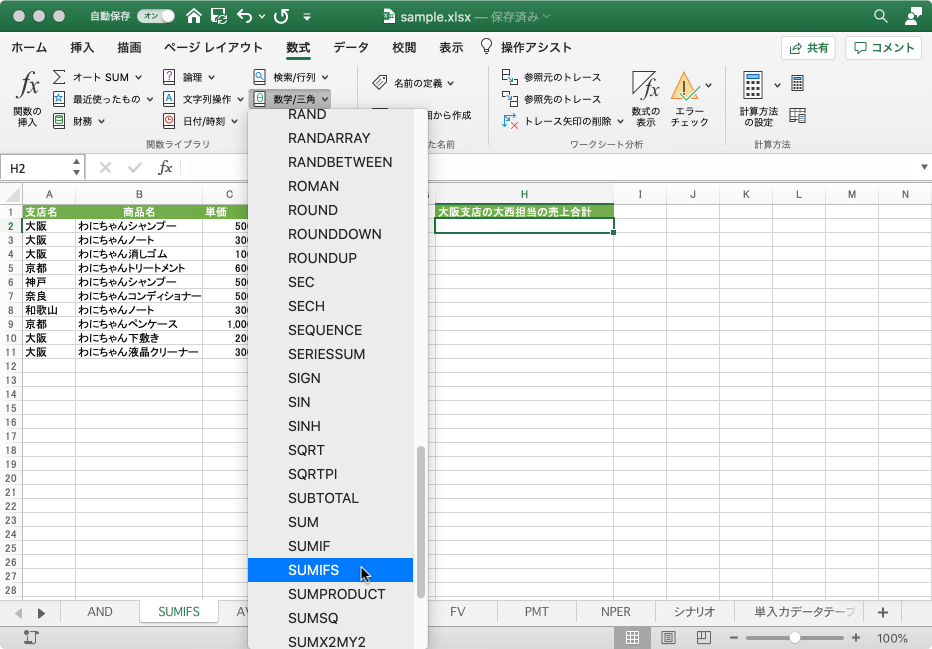Click the 名前の定義 tag icon
Viewport: 932px width, 649px height.
tap(380, 83)
